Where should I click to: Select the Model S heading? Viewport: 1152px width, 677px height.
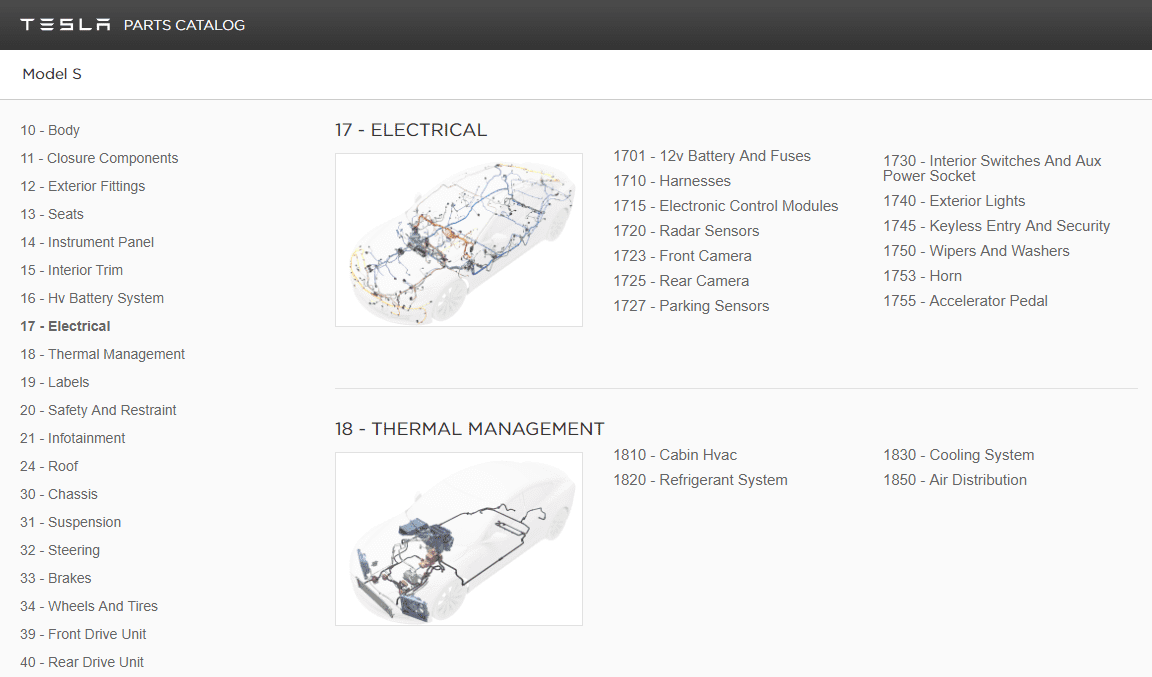(52, 74)
